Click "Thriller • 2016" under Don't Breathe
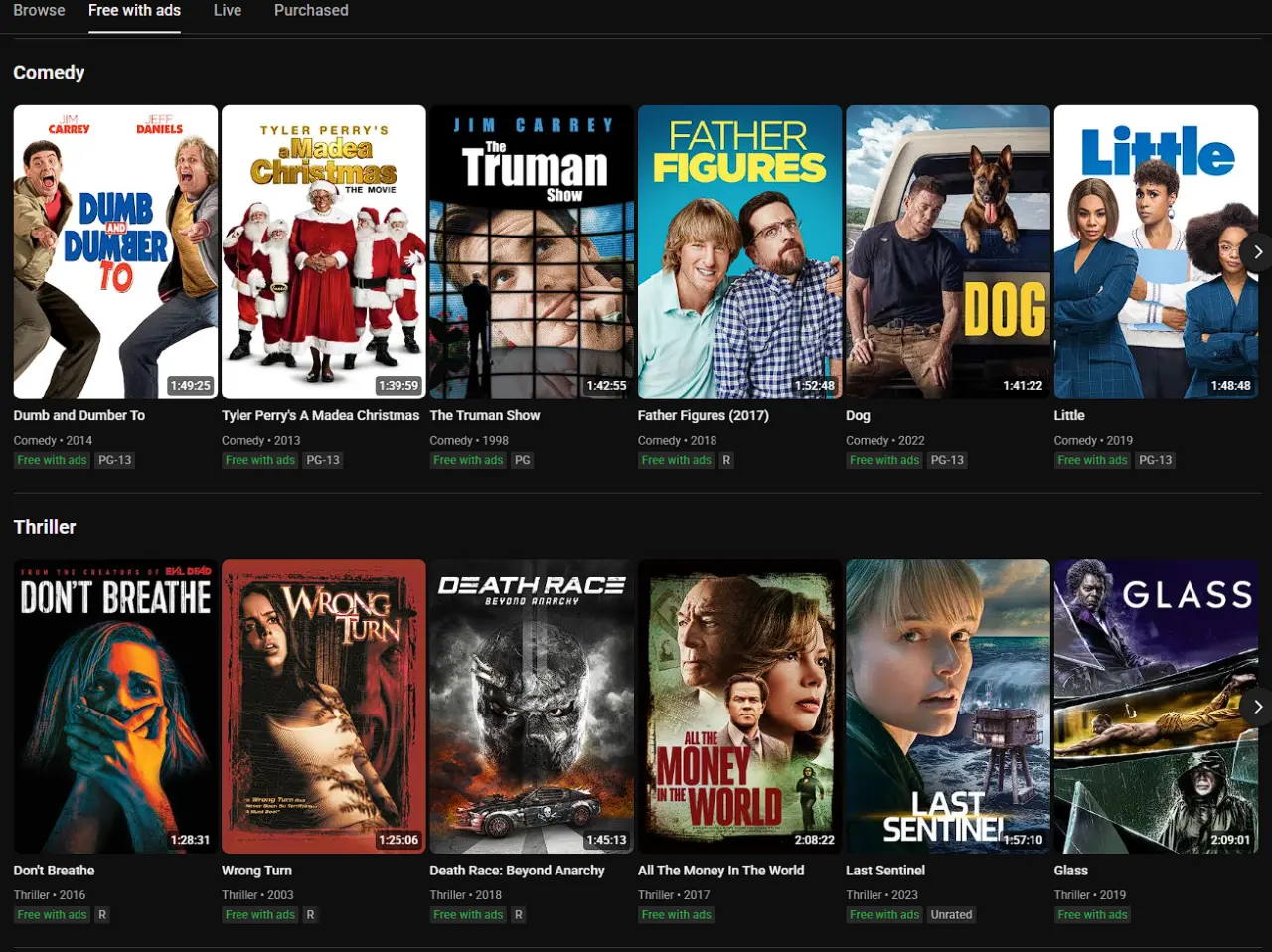Screen dimensions: 1272x952 pyautogui.click(x=50, y=894)
